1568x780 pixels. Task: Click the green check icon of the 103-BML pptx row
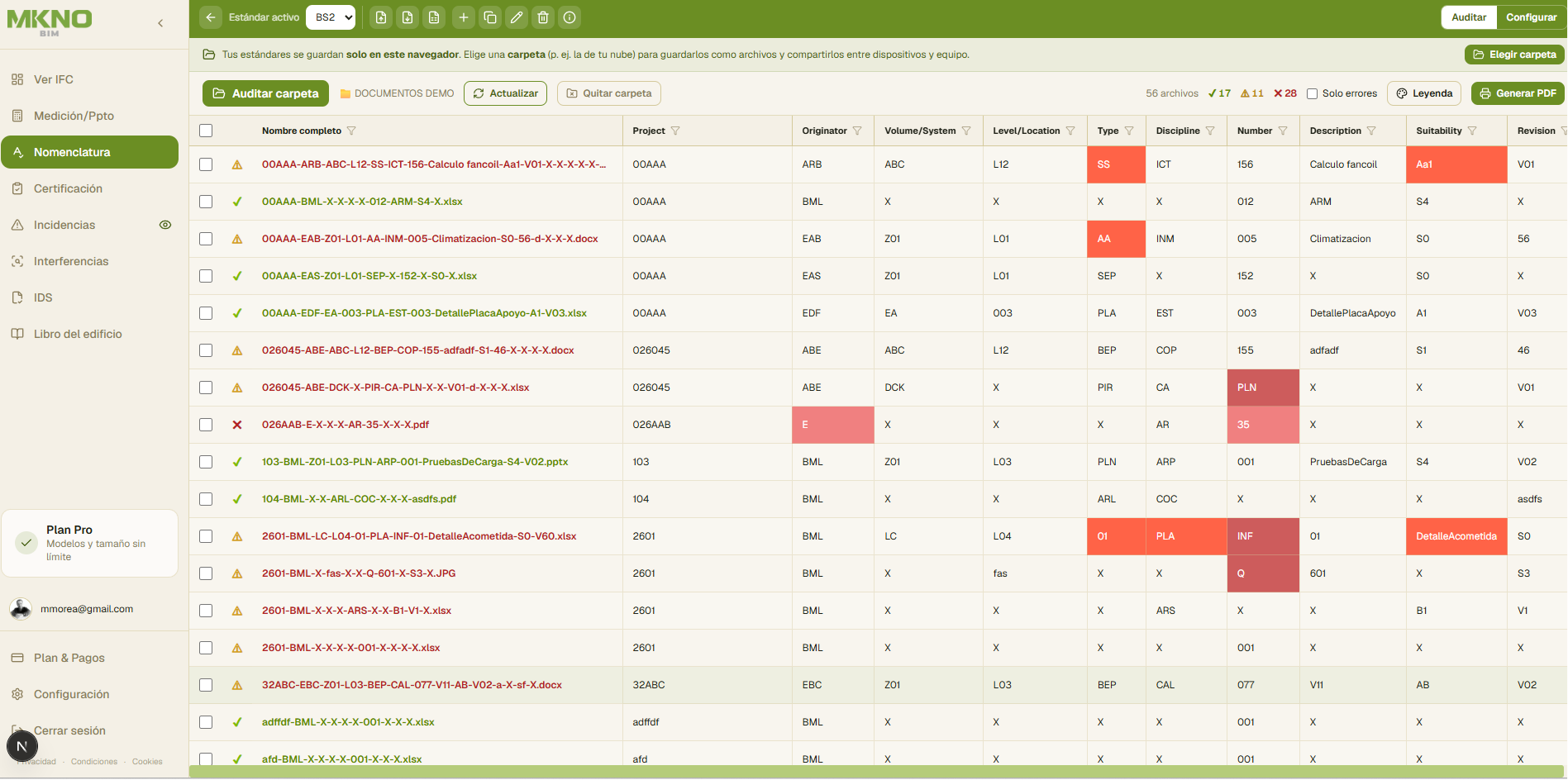point(237,462)
